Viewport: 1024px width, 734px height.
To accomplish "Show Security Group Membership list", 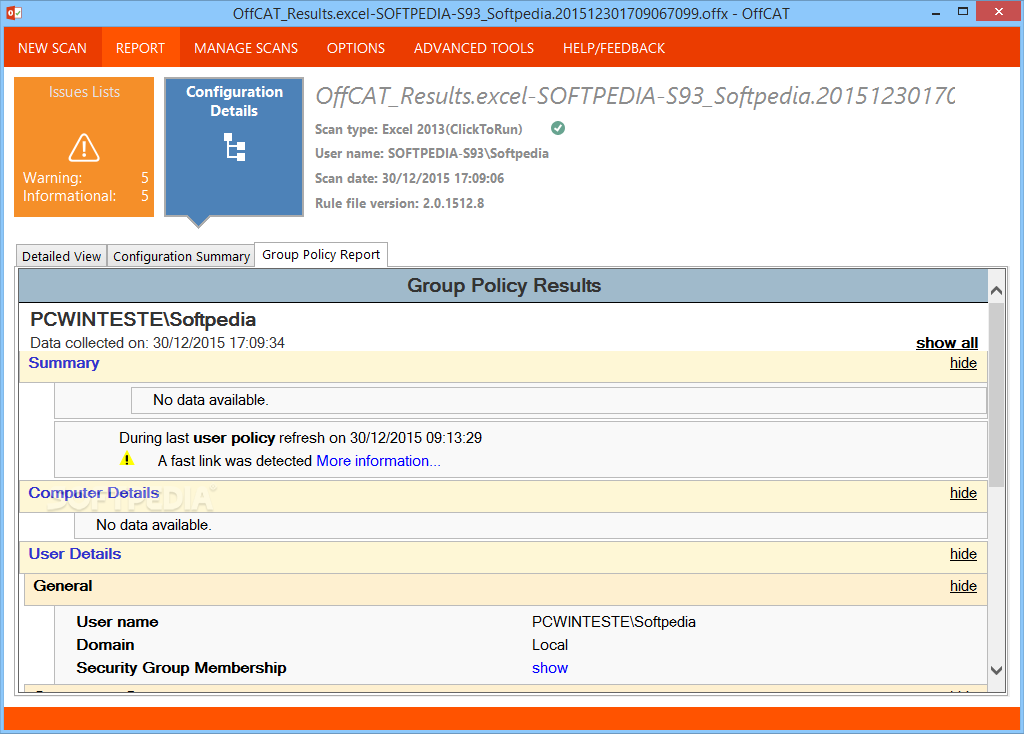I will (x=550, y=668).
